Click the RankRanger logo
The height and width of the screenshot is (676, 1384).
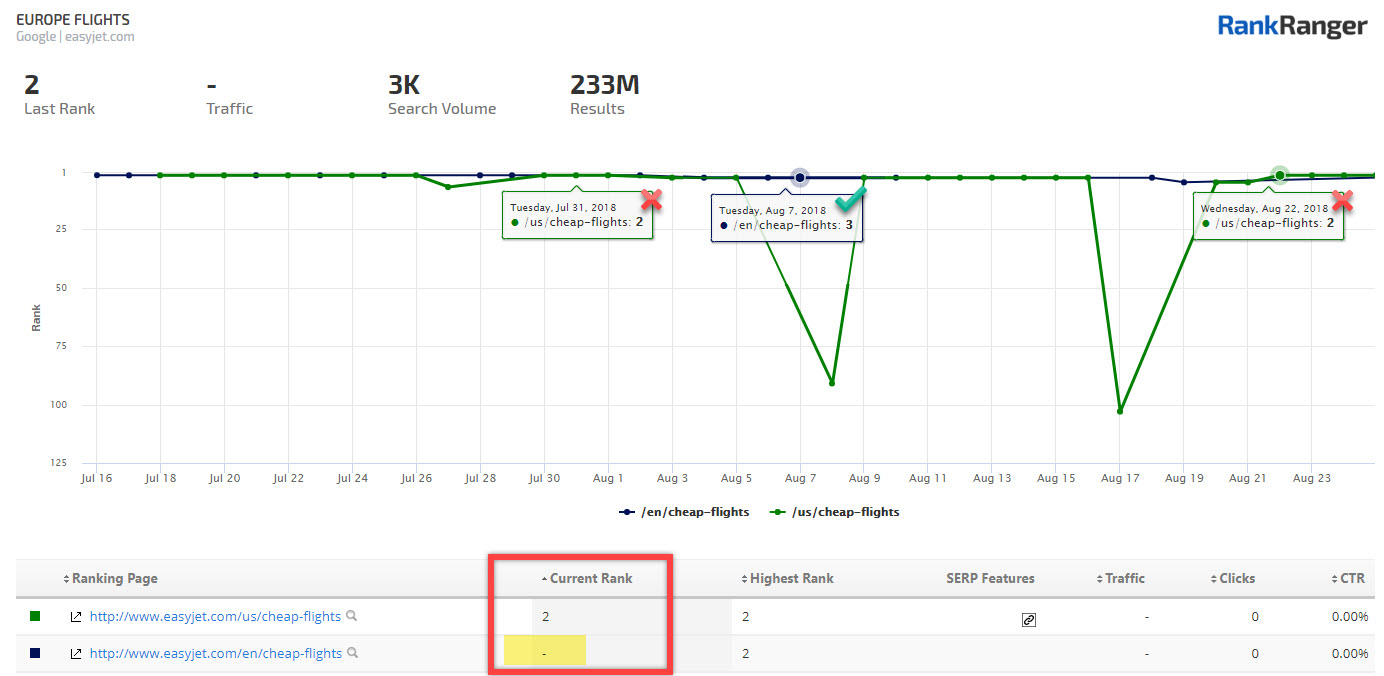click(x=1292, y=26)
